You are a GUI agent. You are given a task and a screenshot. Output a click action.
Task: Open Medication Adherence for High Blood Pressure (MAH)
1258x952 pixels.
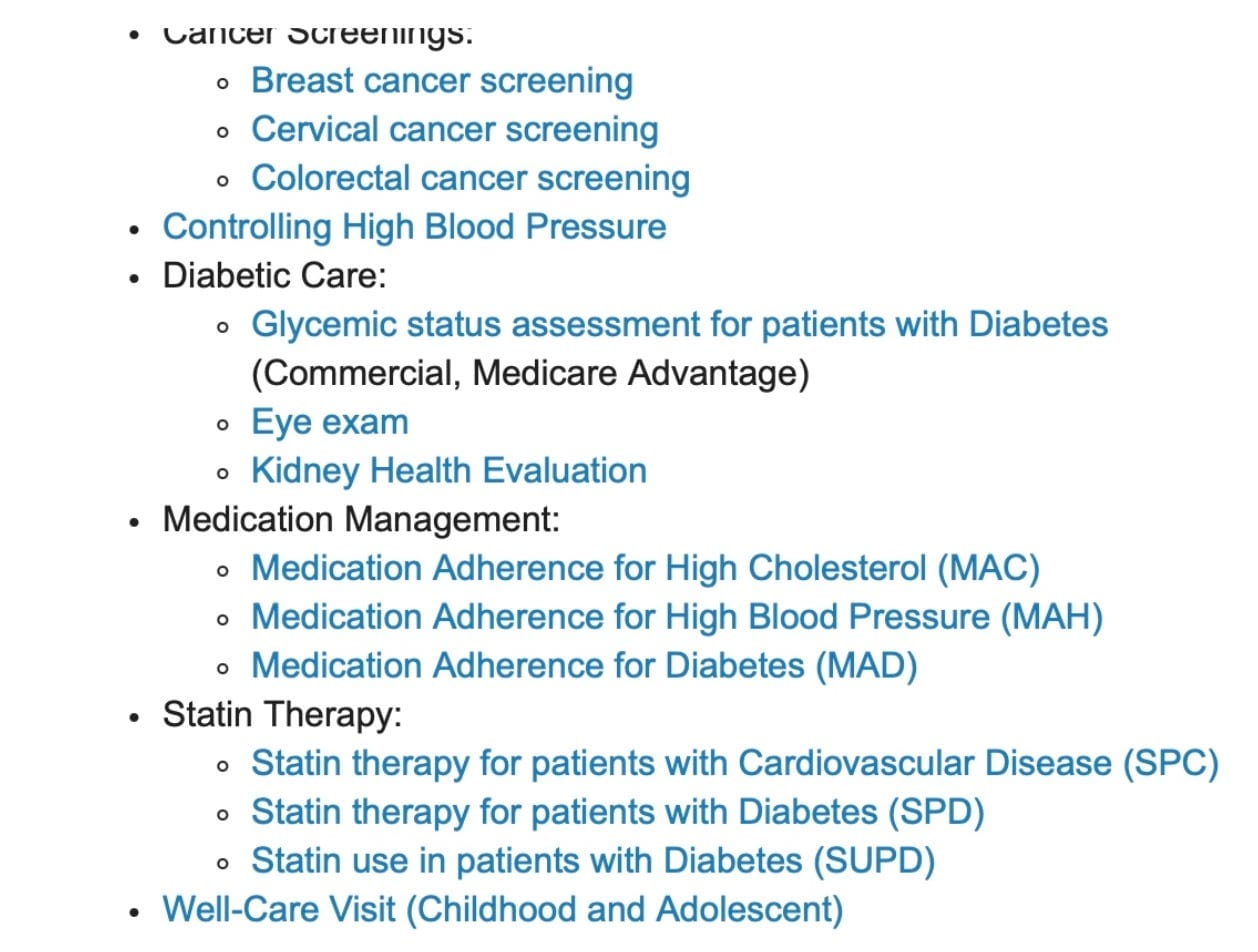[x=677, y=617]
